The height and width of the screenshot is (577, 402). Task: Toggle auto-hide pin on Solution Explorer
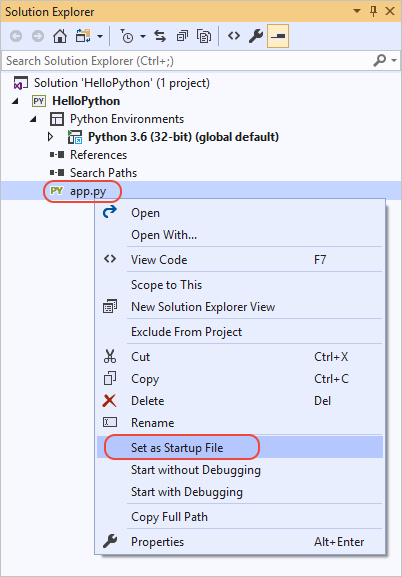(x=373, y=12)
